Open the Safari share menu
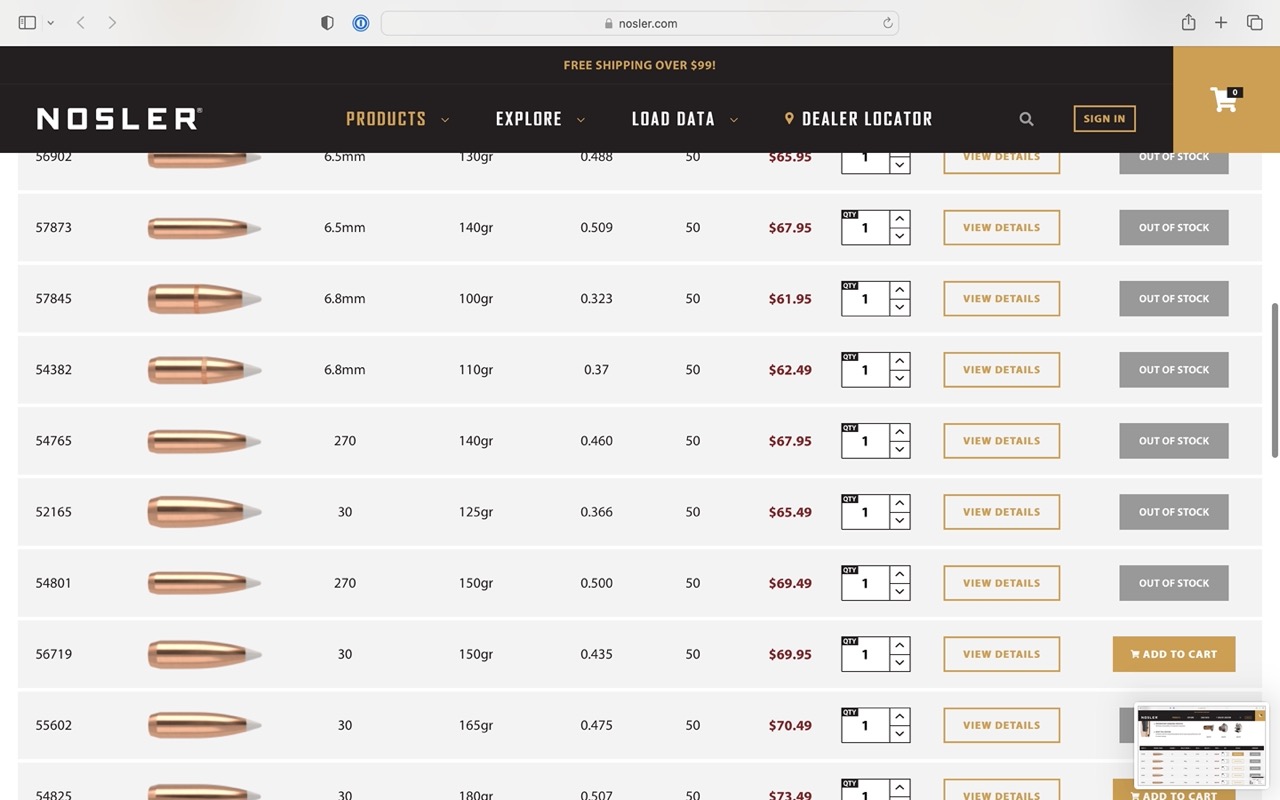 1188,22
